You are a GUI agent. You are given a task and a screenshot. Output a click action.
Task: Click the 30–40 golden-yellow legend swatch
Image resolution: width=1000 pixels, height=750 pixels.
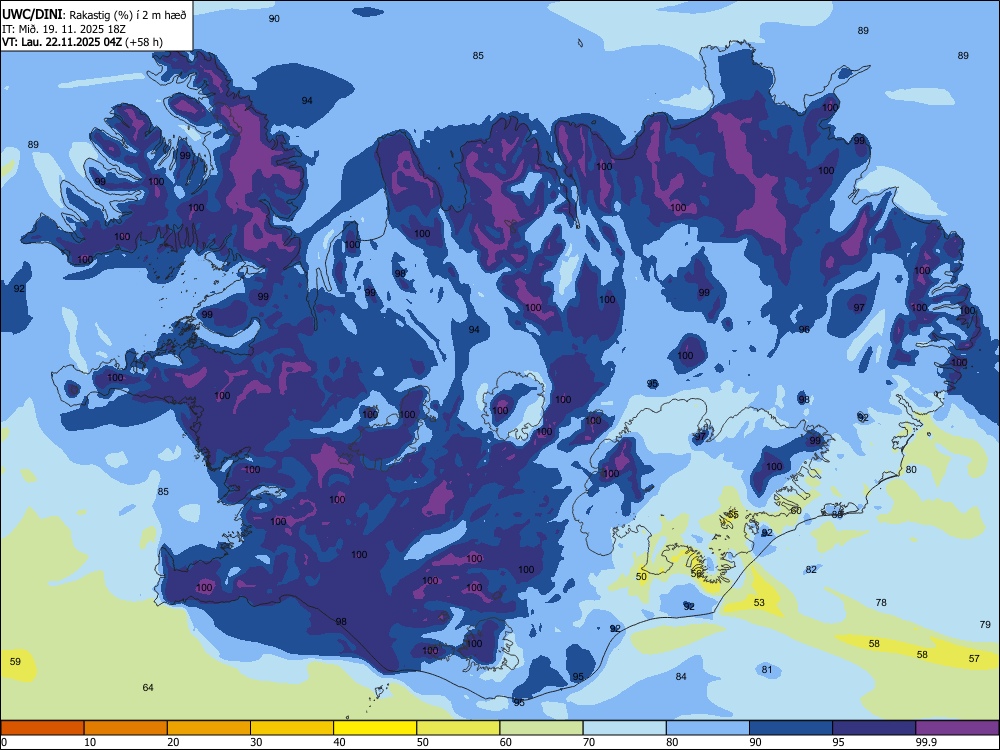point(292,728)
